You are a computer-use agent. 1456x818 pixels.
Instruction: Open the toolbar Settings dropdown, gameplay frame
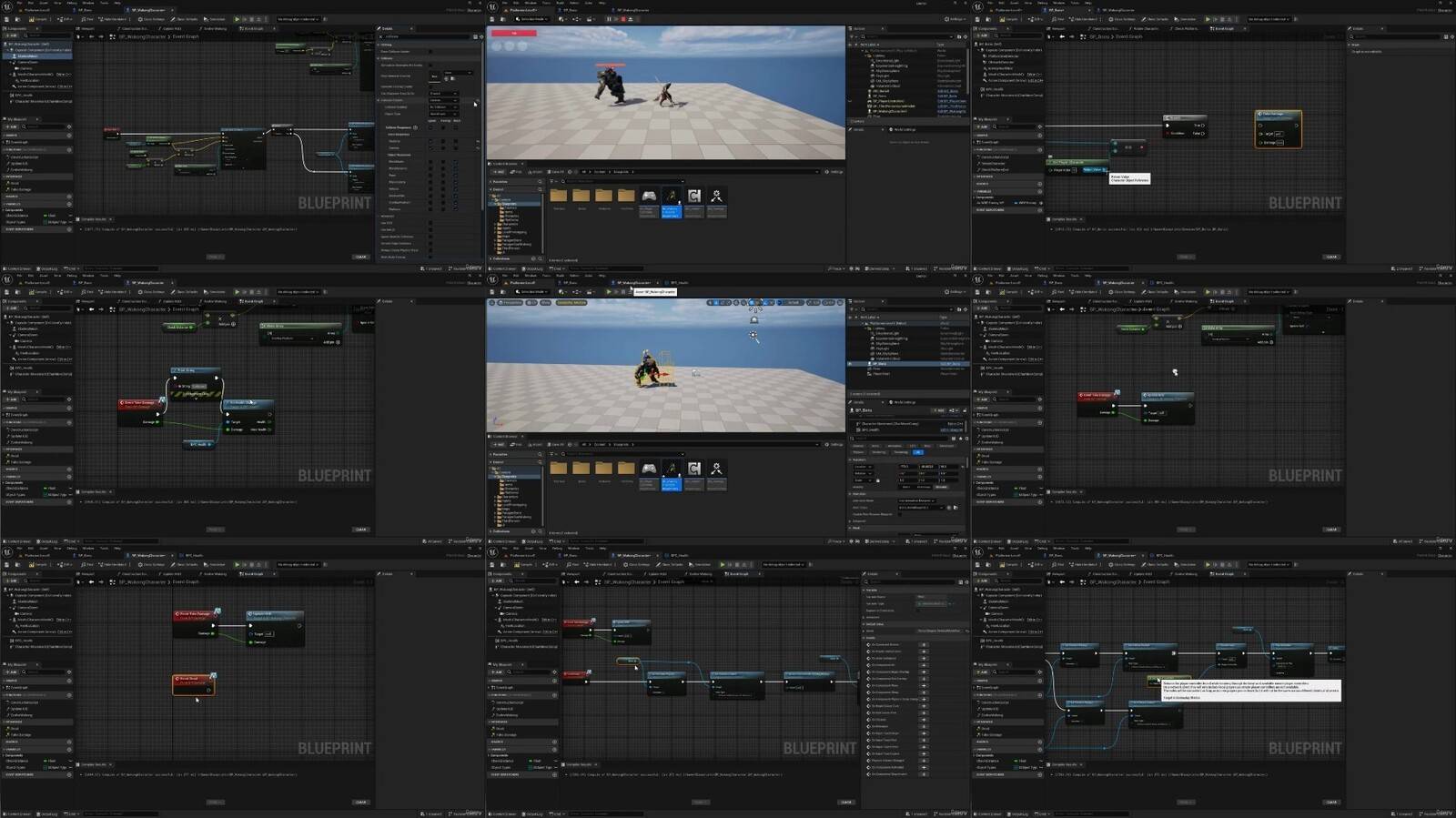tap(955, 19)
